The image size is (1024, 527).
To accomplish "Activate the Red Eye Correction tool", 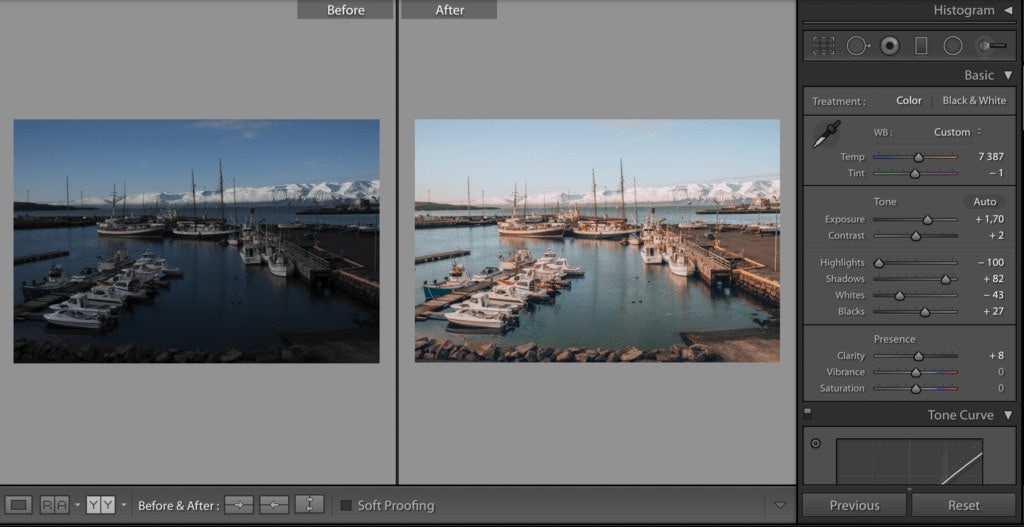I will (x=889, y=45).
